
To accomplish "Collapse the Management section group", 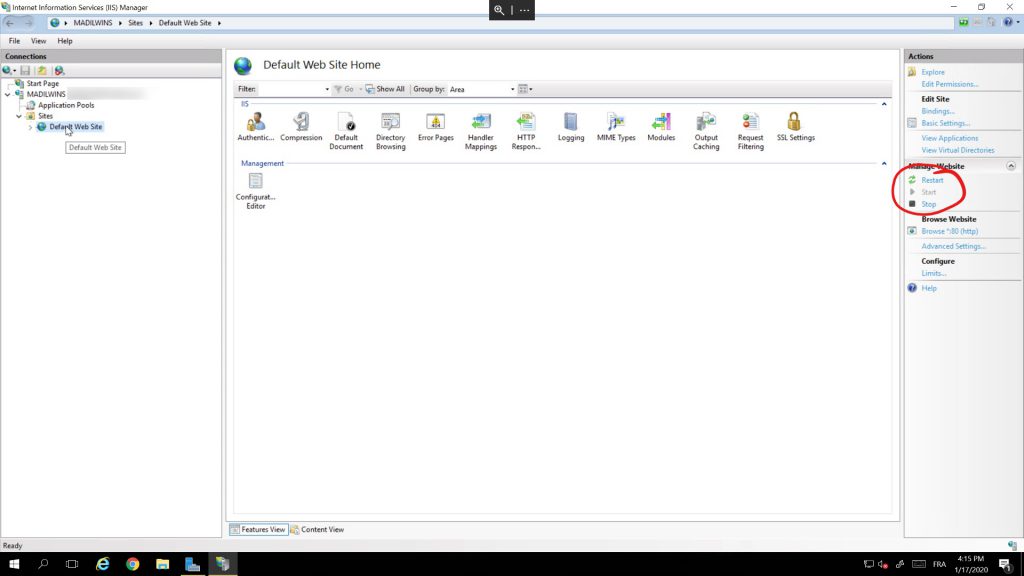I will (884, 163).
